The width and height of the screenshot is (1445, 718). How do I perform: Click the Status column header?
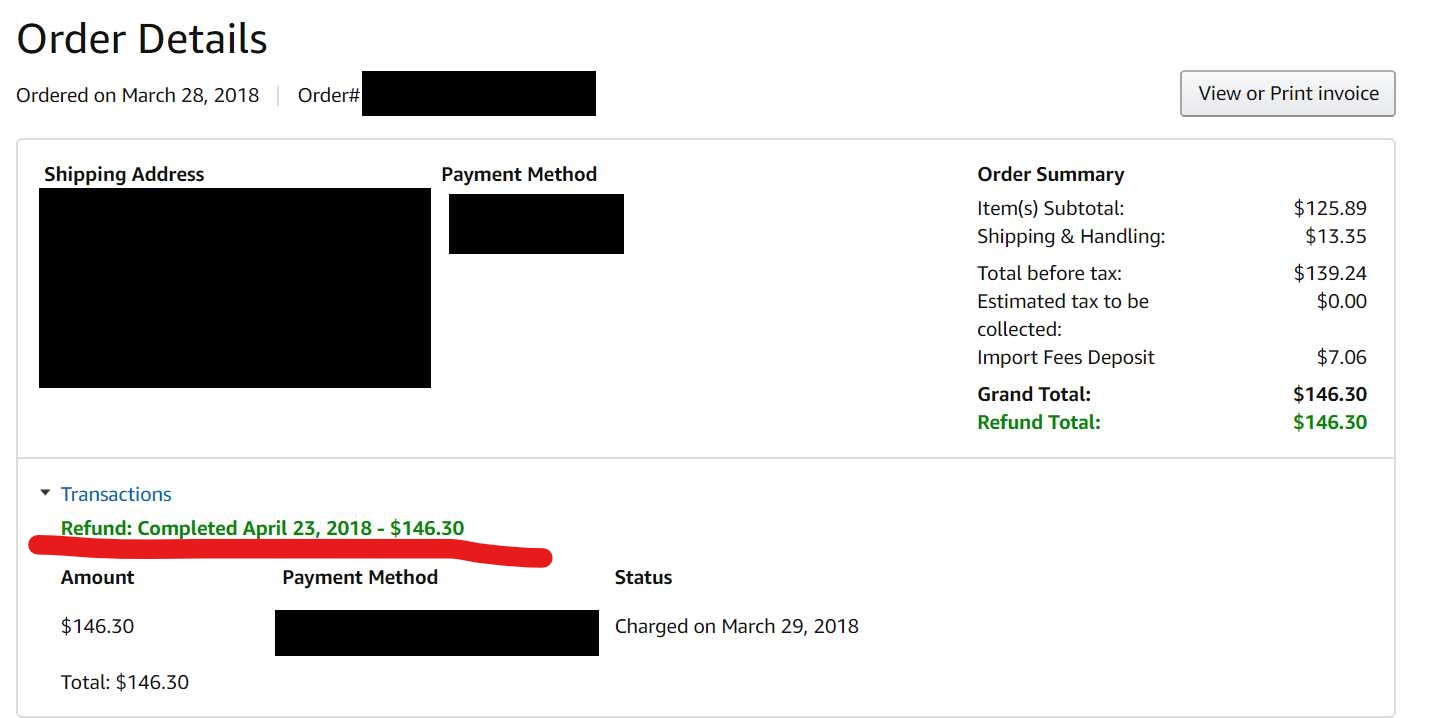[643, 577]
